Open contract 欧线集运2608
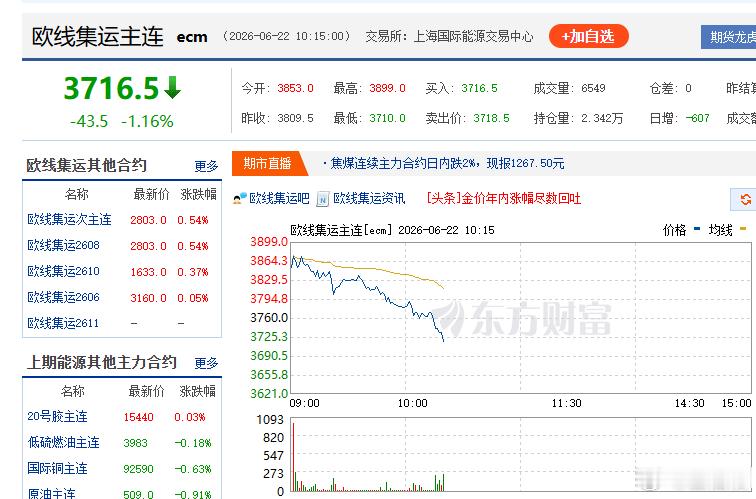This screenshot has width=756, height=499. (63, 245)
